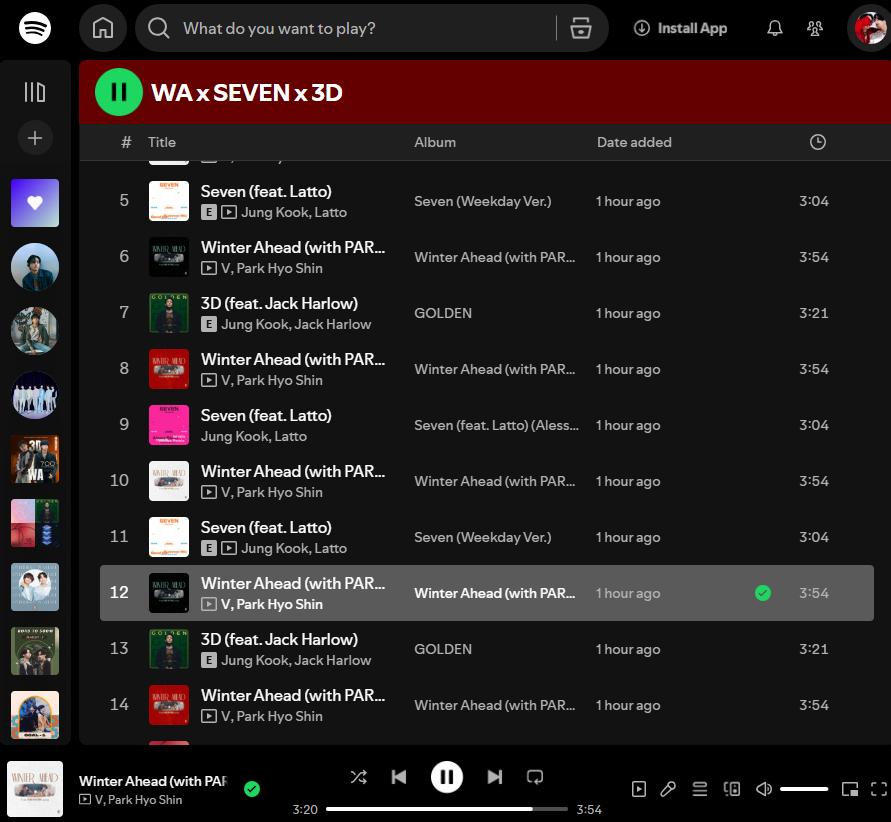This screenshot has height=822, width=891.
Task: Skip to the next track
Action: tap(494, 777)
